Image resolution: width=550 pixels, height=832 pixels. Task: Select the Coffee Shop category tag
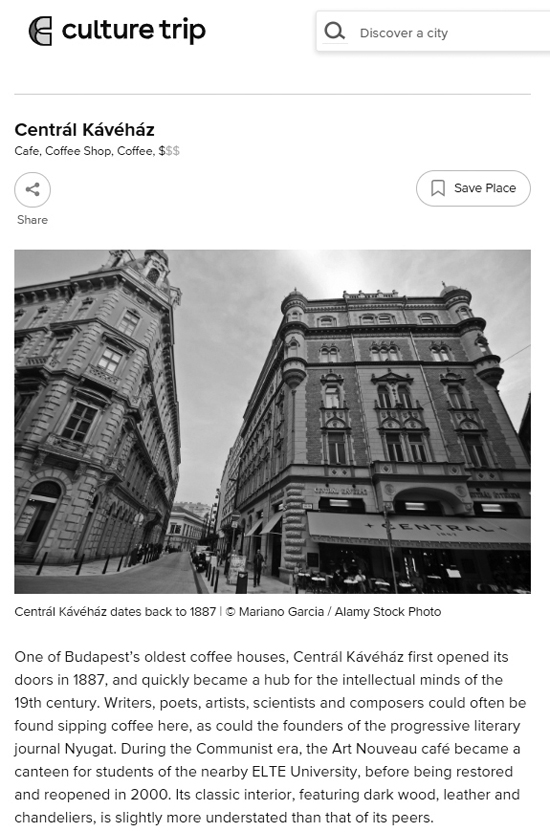click(78, 151)
